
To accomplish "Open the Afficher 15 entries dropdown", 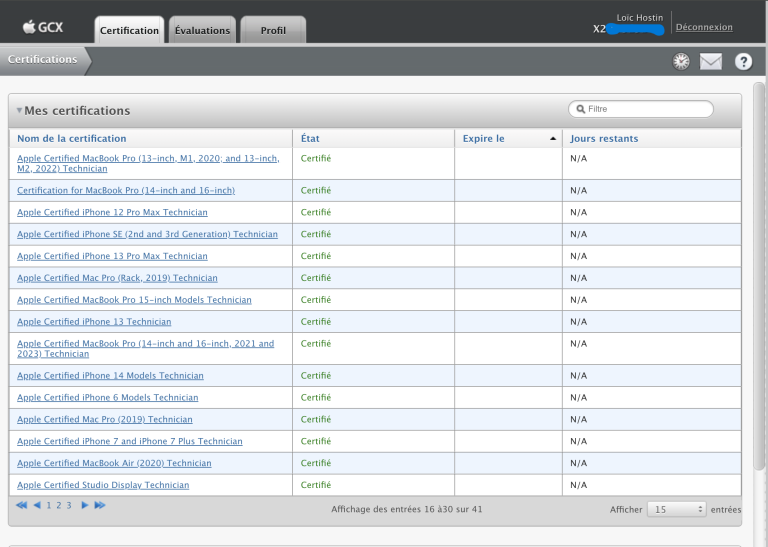I will point(676,509).
